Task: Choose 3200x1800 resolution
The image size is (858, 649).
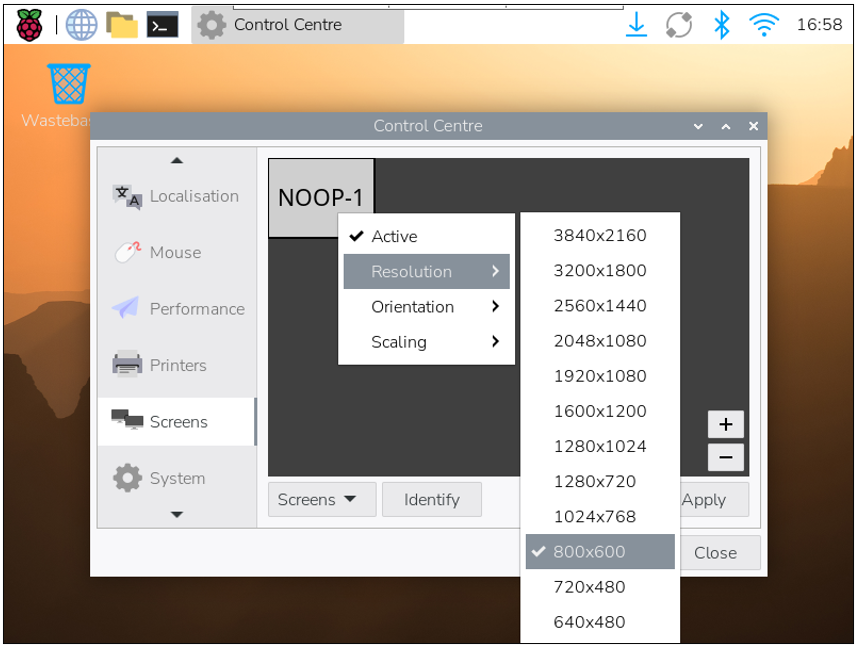Action: point(600,270)
